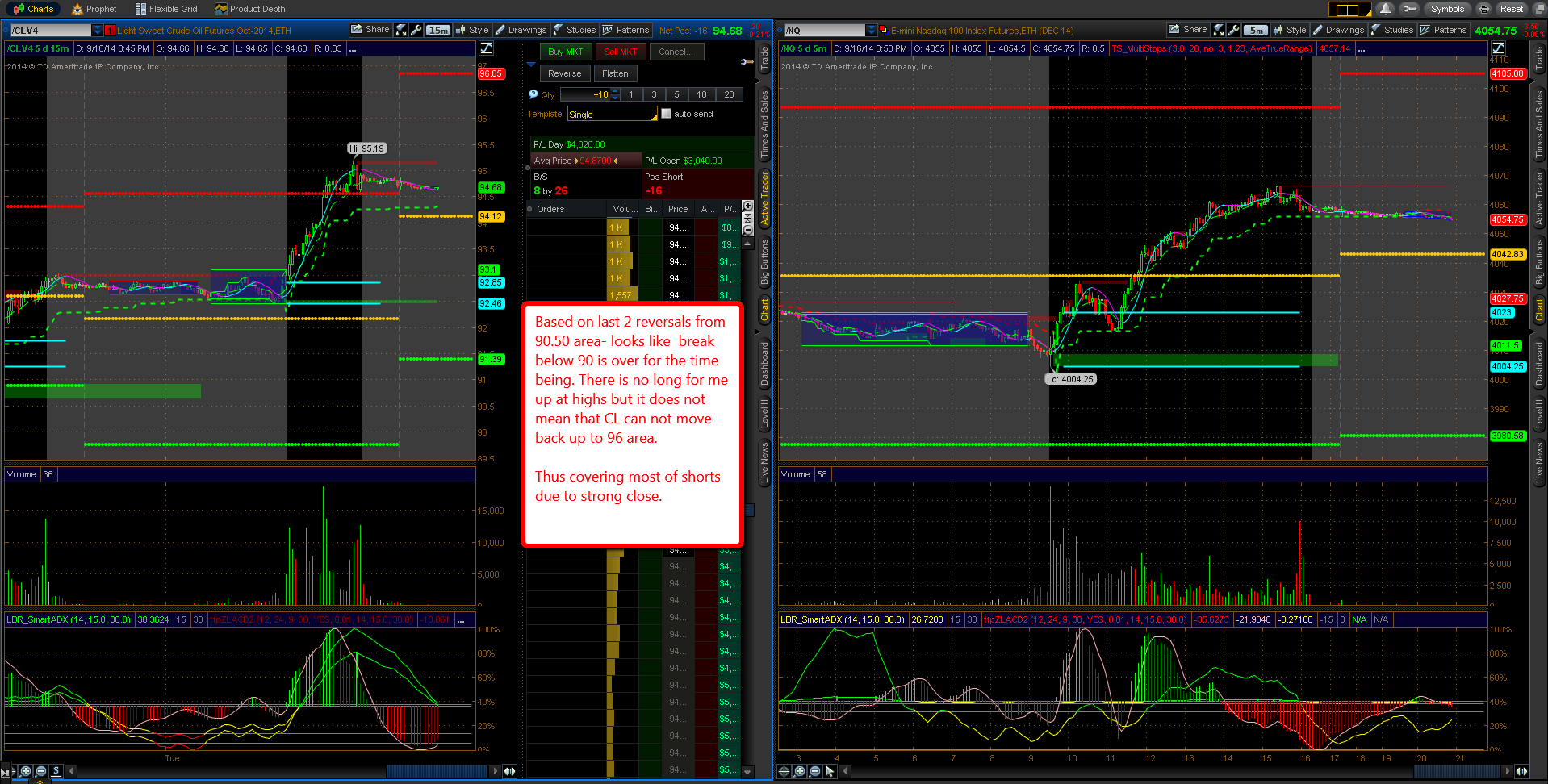The height and width of the screenshot is (784, 1548).
Task: Open the Single template dropdown
Action: pos(613,115)
